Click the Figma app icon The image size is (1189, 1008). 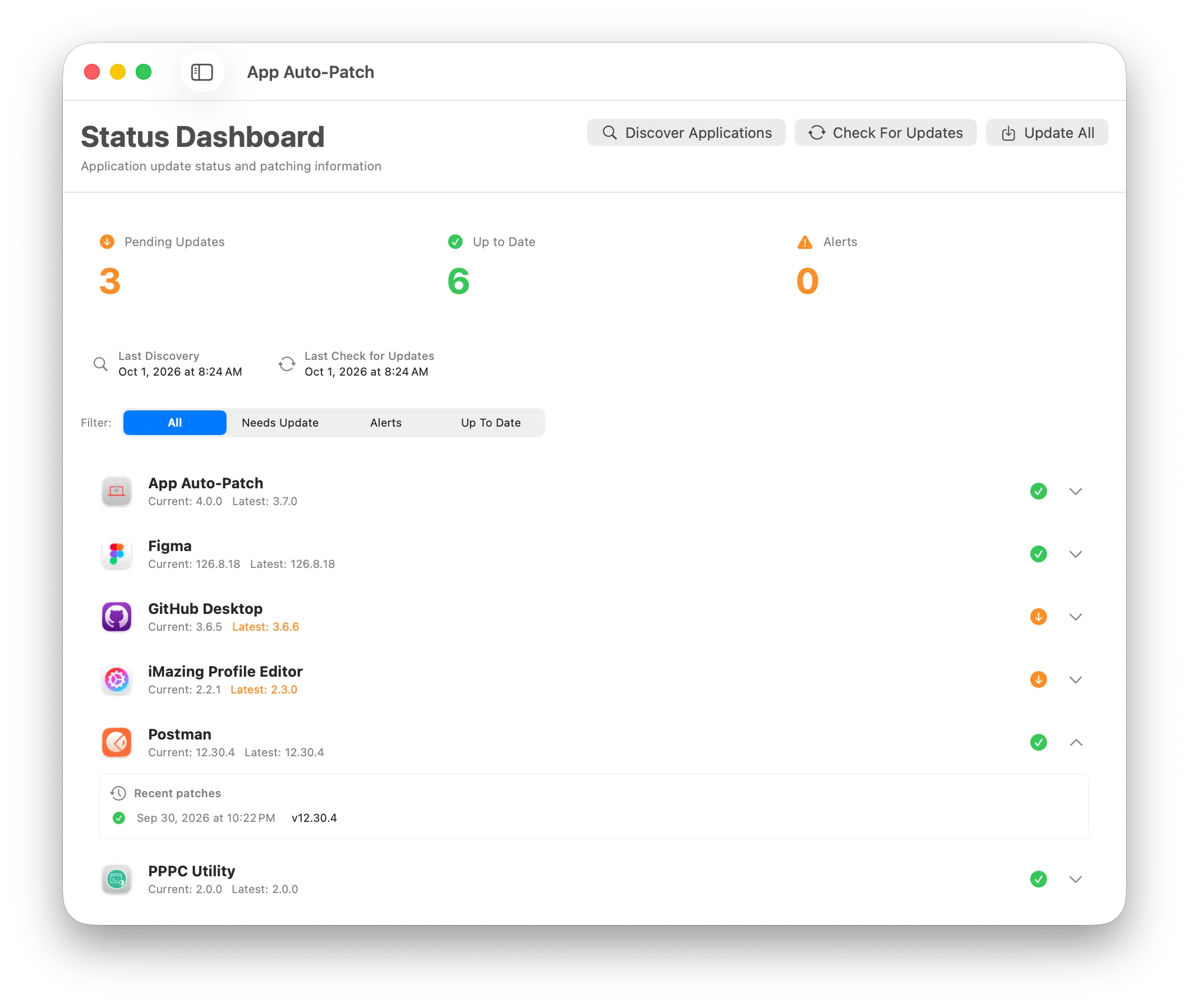click(117, 554)
